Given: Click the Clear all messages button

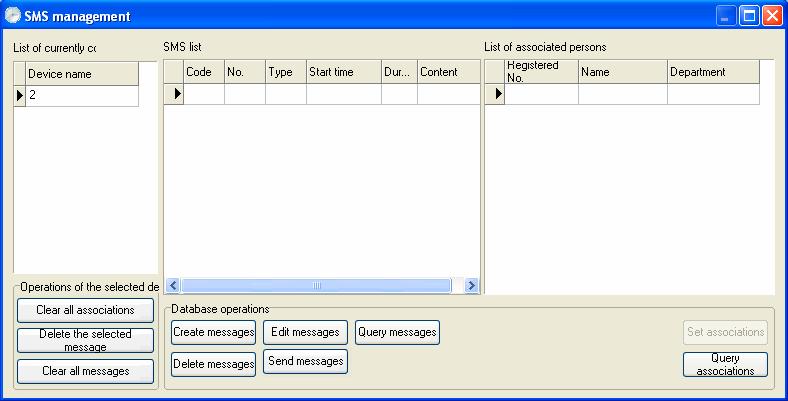Looking at the screenshot, I should 85,371.
